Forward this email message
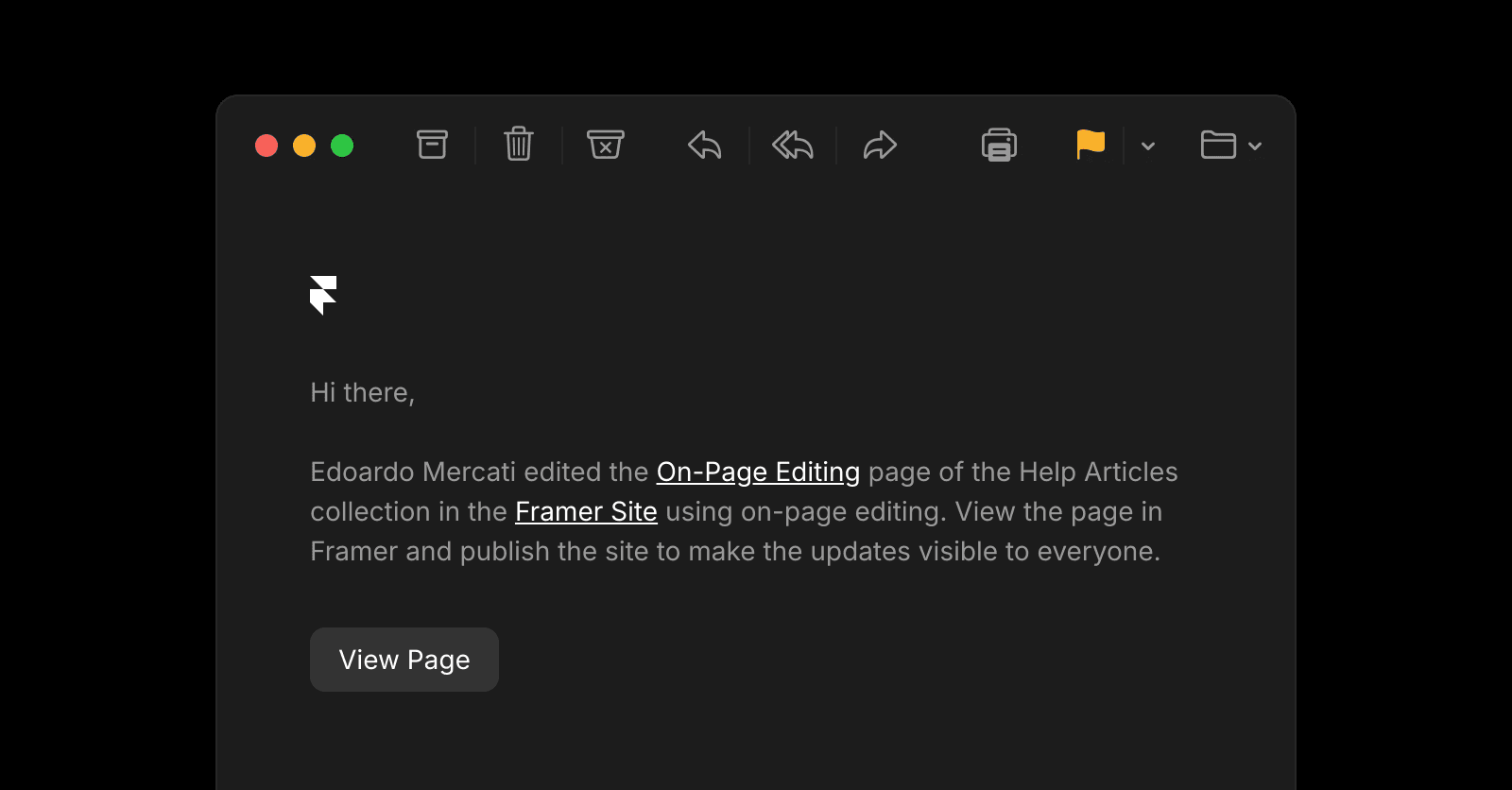This screenshot has height=790, width=1512. (880, 146)
